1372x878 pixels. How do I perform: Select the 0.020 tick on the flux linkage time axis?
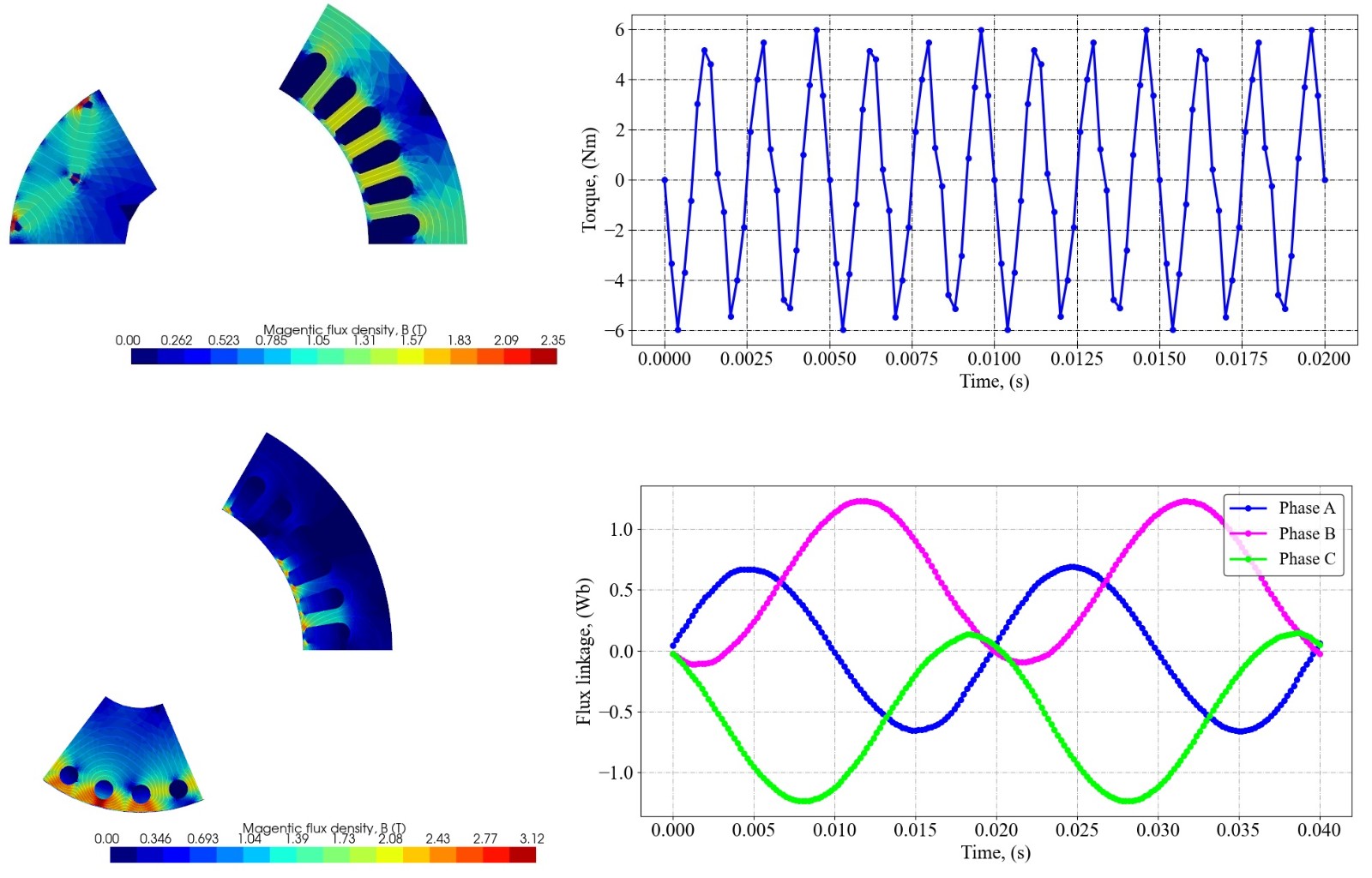point(996,830)
